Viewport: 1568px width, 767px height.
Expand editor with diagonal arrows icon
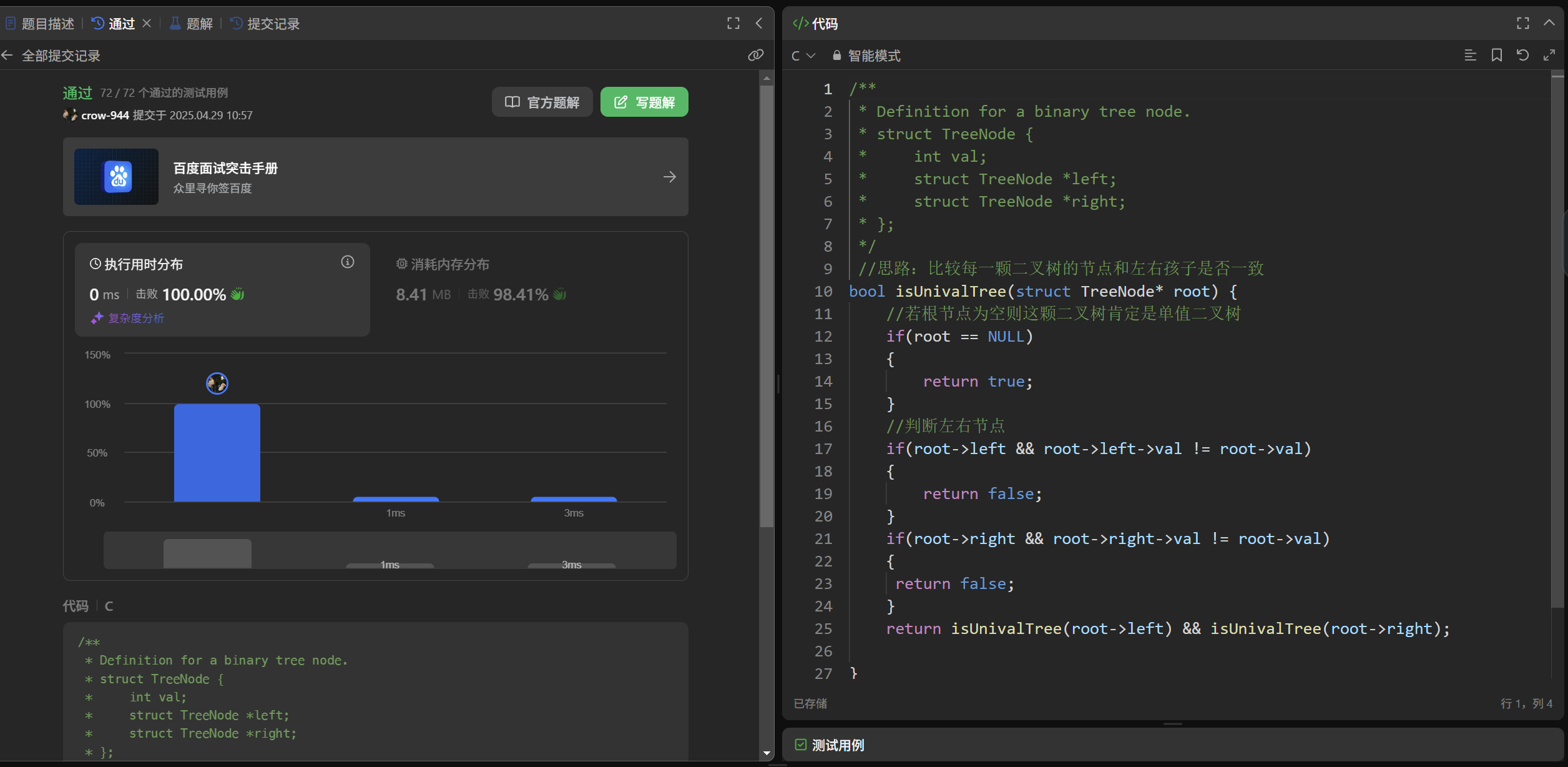coord(1549,56)
